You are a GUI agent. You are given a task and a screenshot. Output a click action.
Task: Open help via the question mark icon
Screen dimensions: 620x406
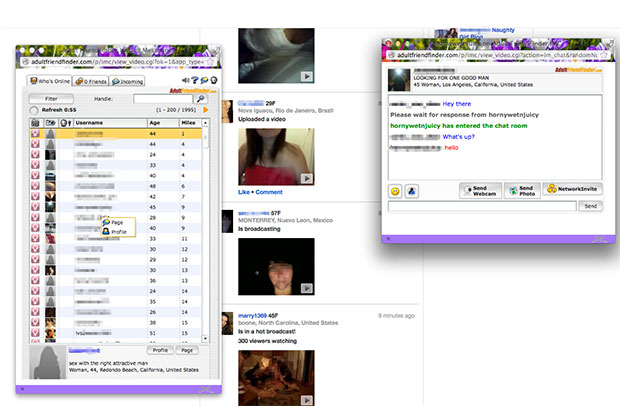195,80
